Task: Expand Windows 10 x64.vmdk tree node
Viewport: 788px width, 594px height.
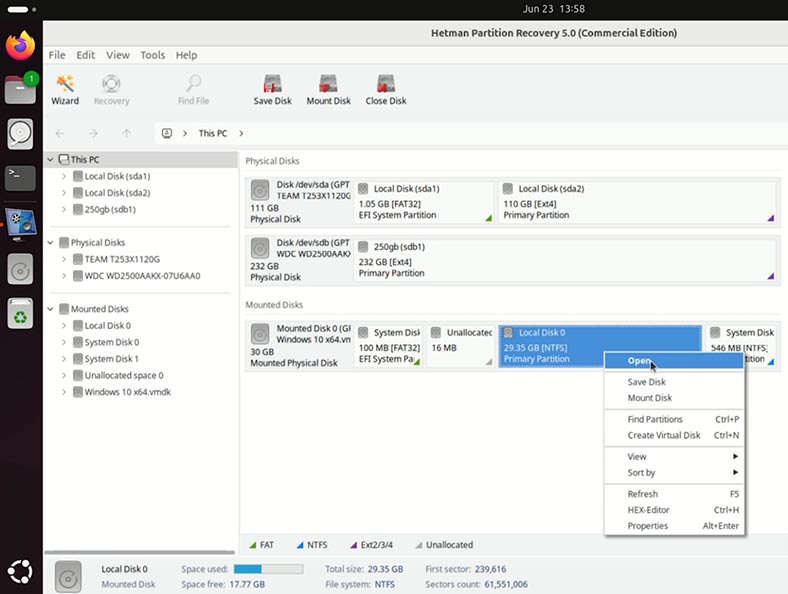Action: [x=64, y=391]
